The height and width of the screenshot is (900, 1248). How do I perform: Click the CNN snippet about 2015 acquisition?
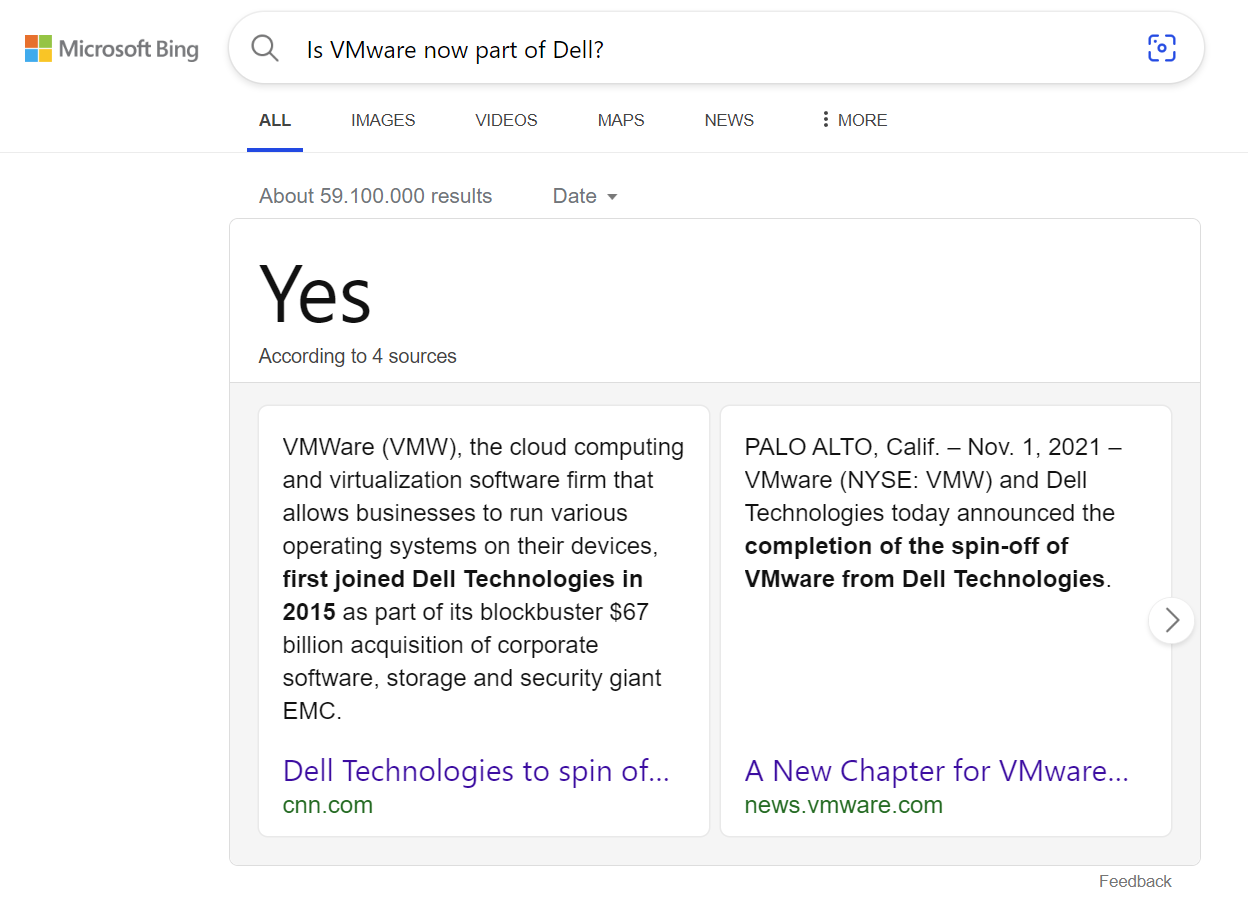[x=483, y=579]
